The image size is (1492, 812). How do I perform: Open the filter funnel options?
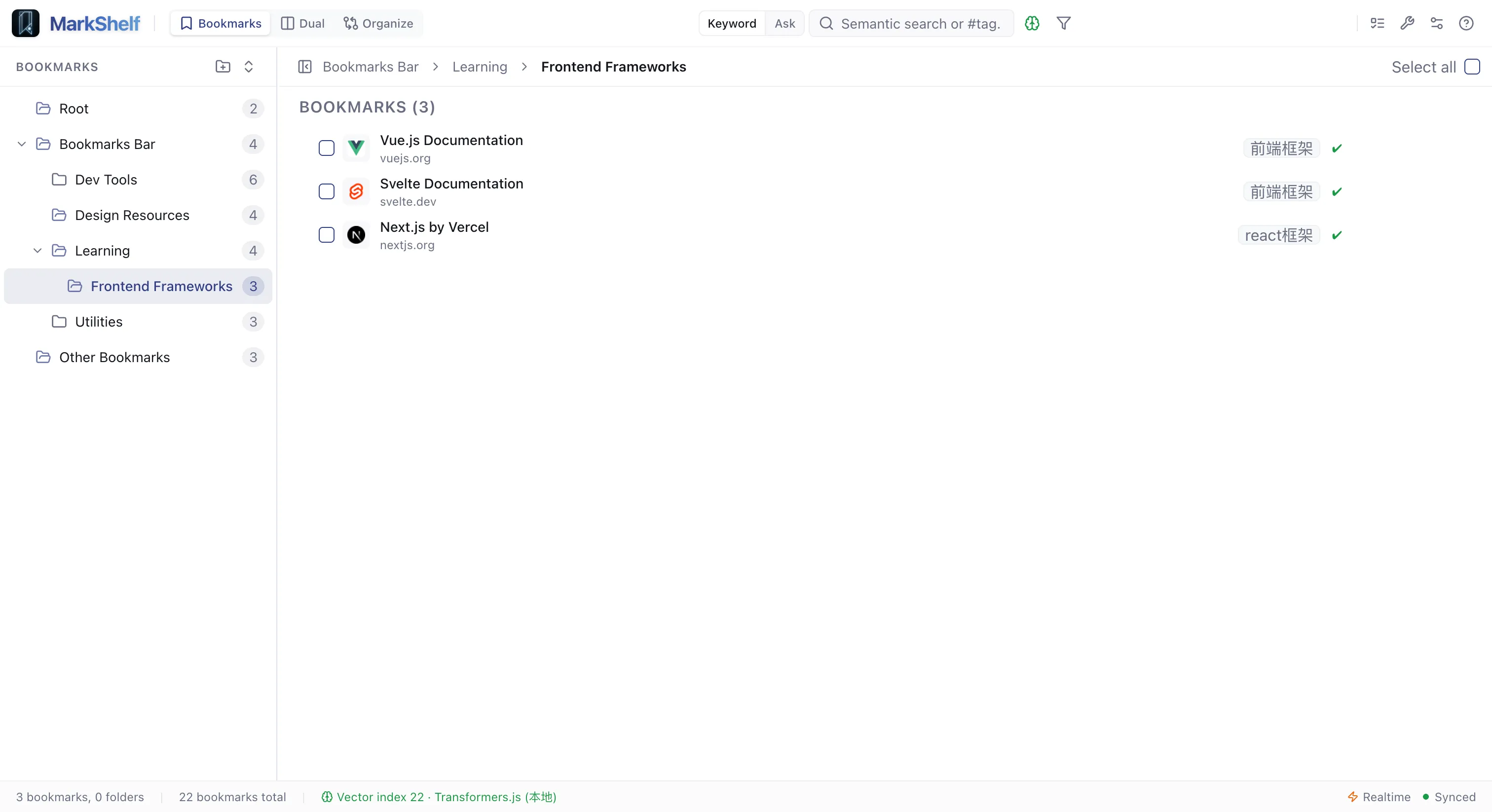point(1064,24)
